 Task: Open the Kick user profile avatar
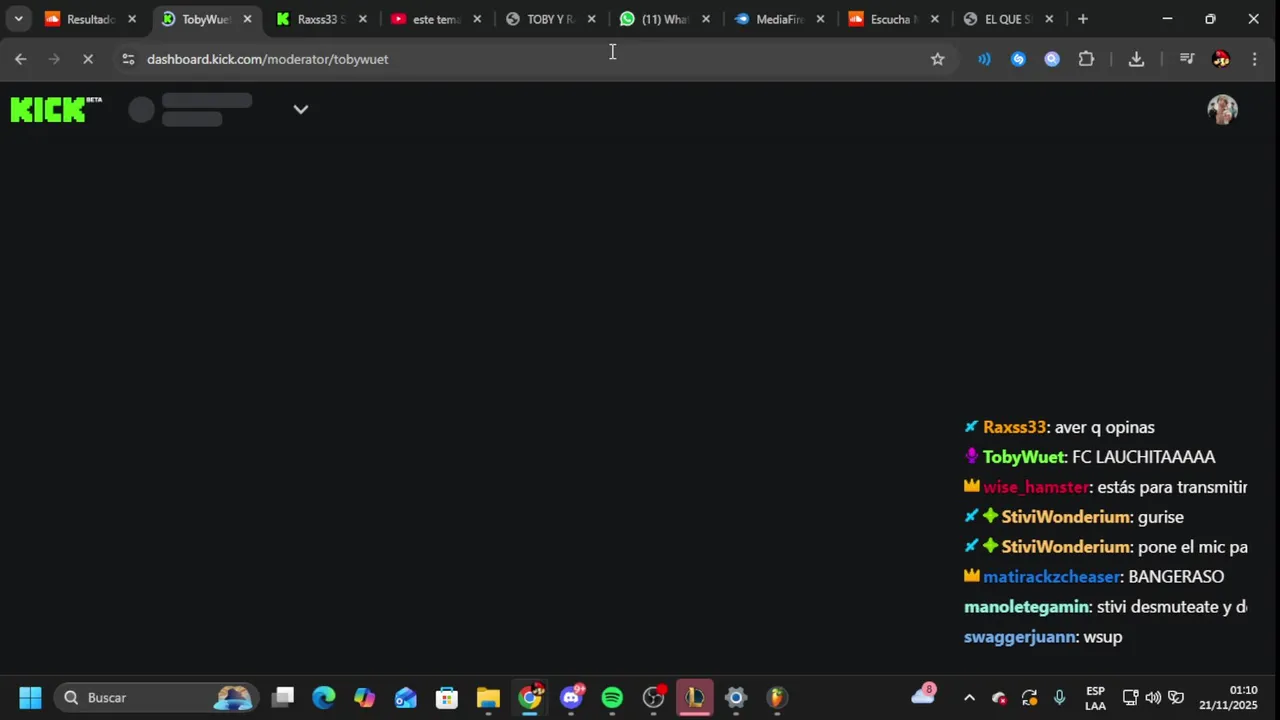tap(1222, 110)
